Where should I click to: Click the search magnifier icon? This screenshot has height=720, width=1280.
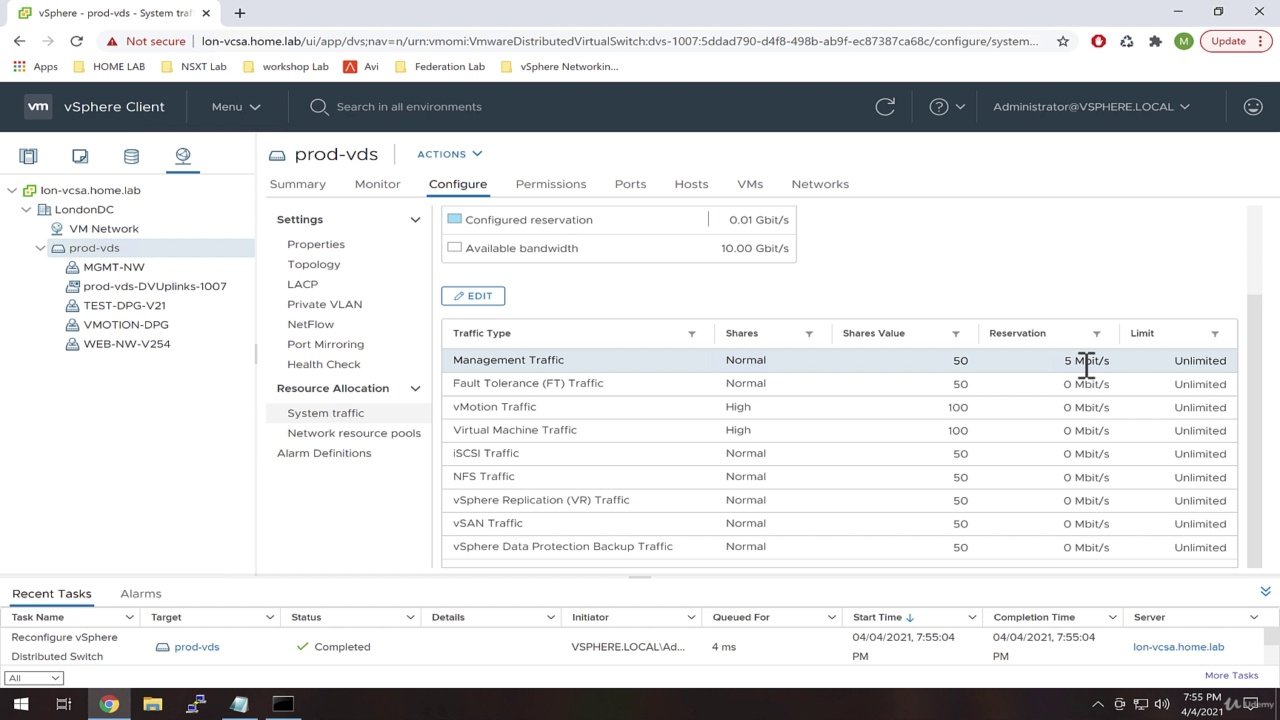click(319, 106)
